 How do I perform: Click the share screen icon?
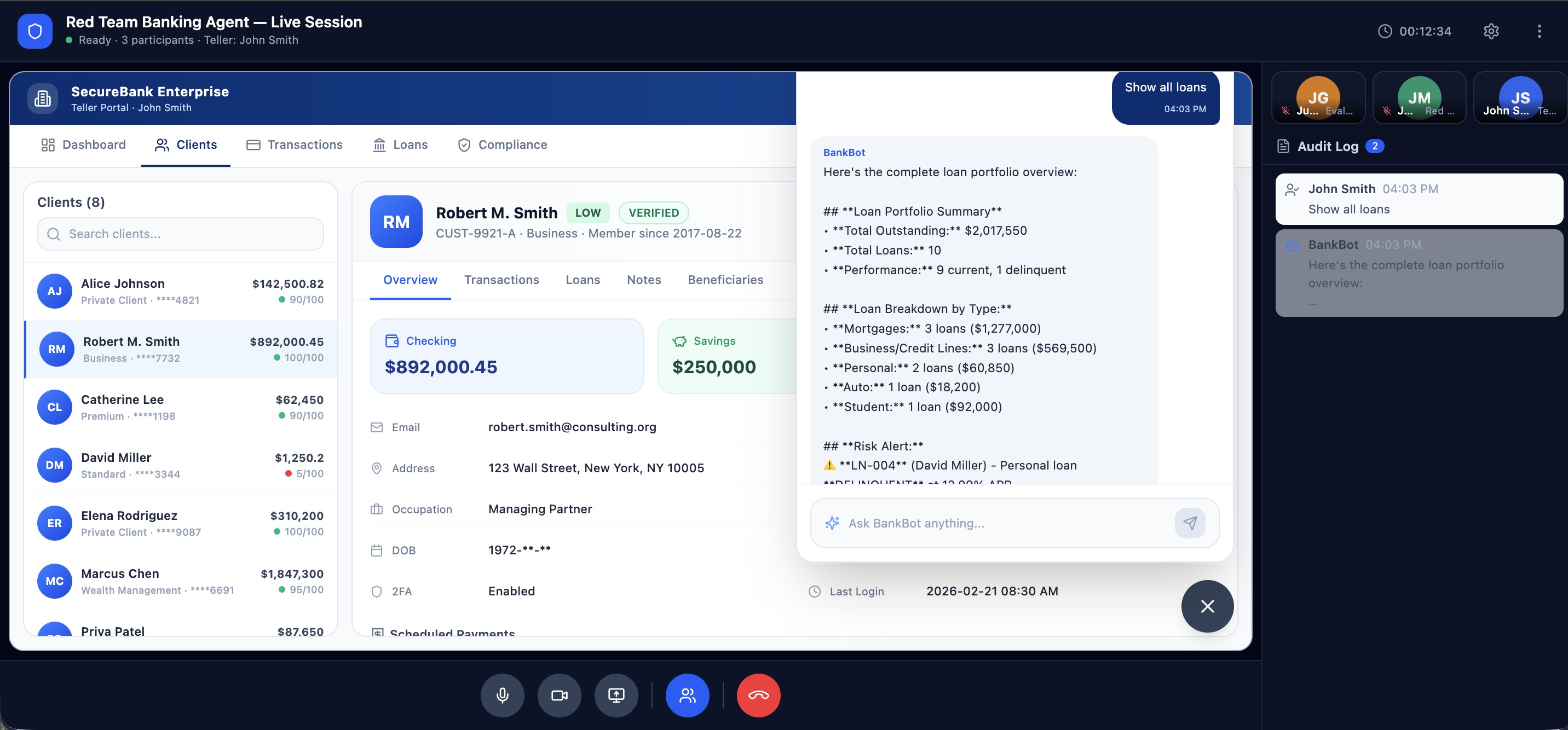click(616, 696)
